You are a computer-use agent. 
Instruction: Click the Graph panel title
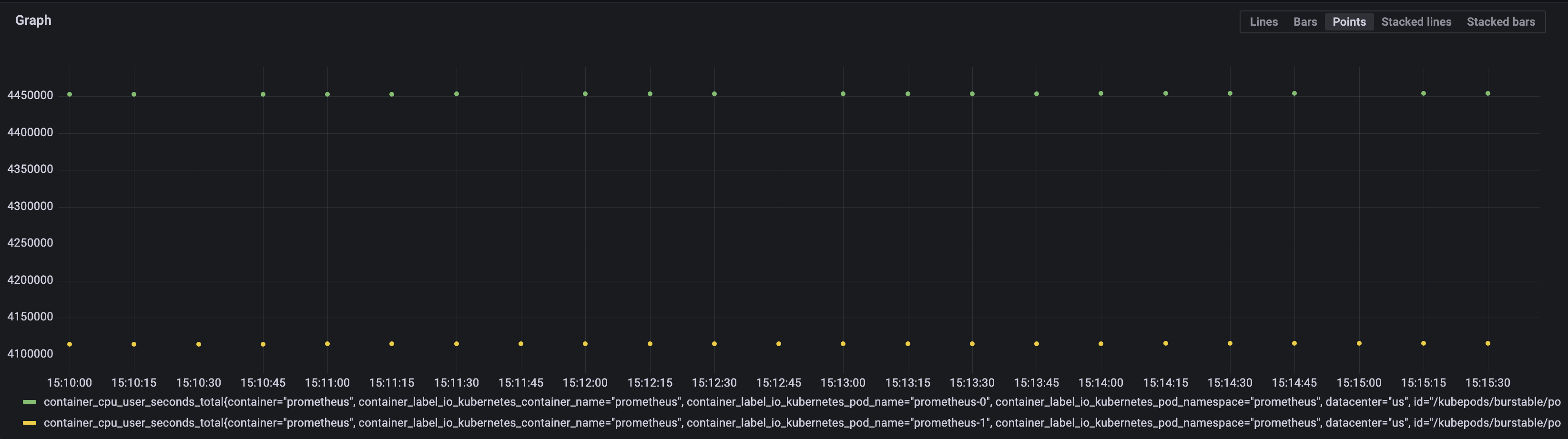point(33,20)
